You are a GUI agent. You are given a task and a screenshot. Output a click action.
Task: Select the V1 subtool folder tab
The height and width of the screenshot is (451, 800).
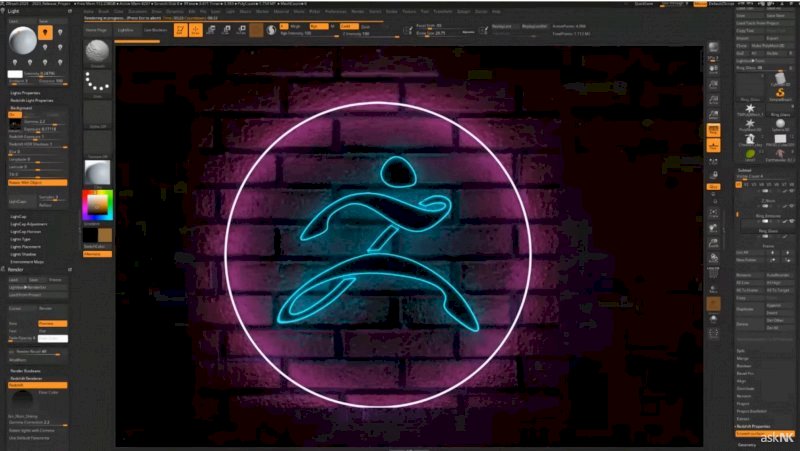click(739, 184)
